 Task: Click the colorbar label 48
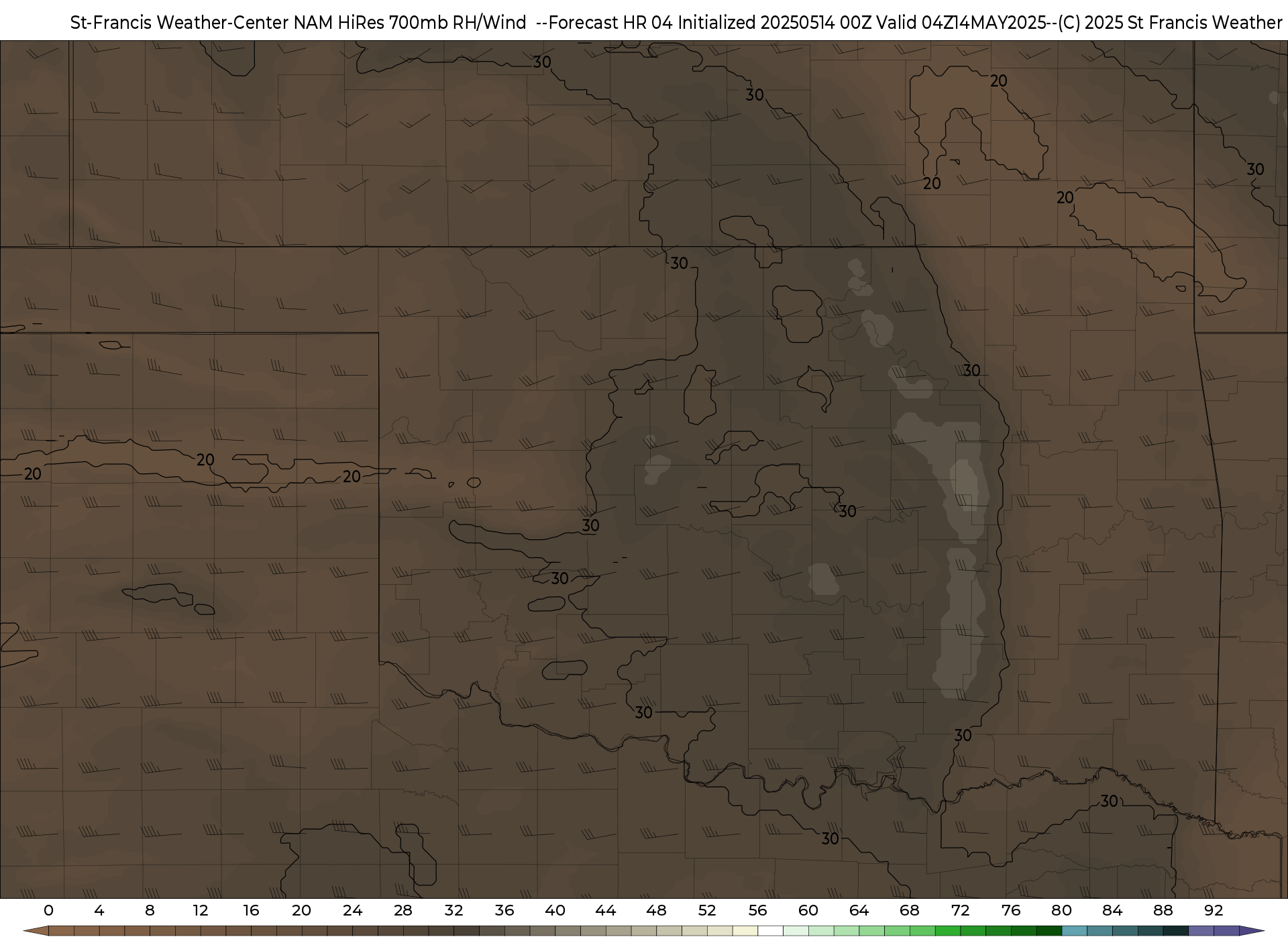(656, 910)
